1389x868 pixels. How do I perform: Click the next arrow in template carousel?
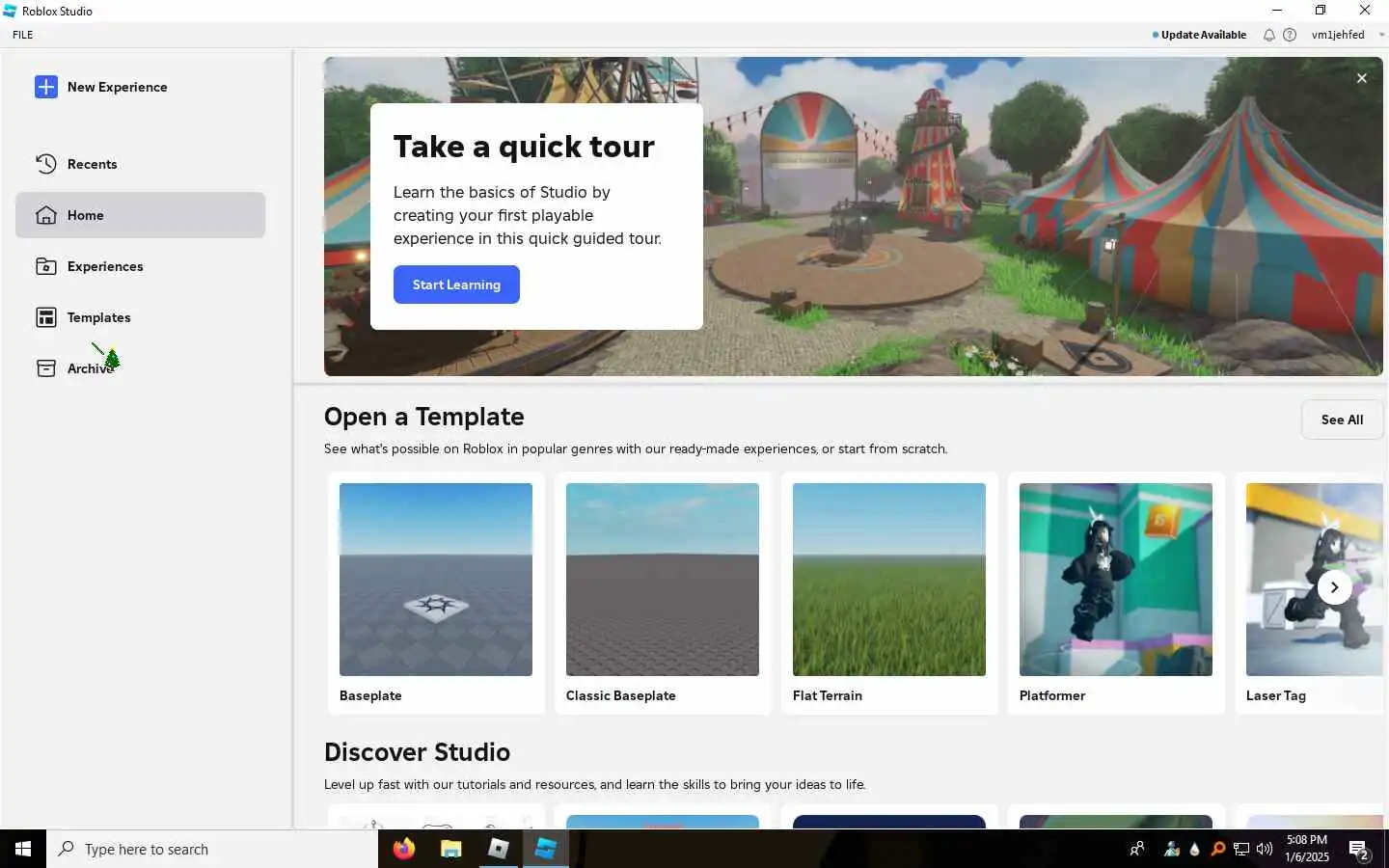coord(1335,587)
